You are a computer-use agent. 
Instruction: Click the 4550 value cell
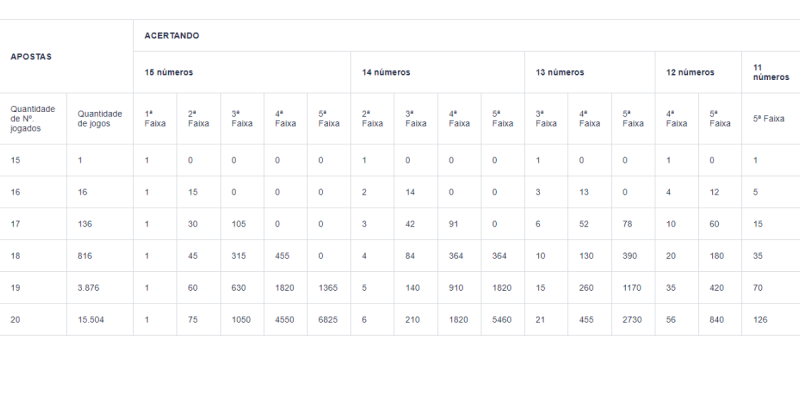pos(285,320)
